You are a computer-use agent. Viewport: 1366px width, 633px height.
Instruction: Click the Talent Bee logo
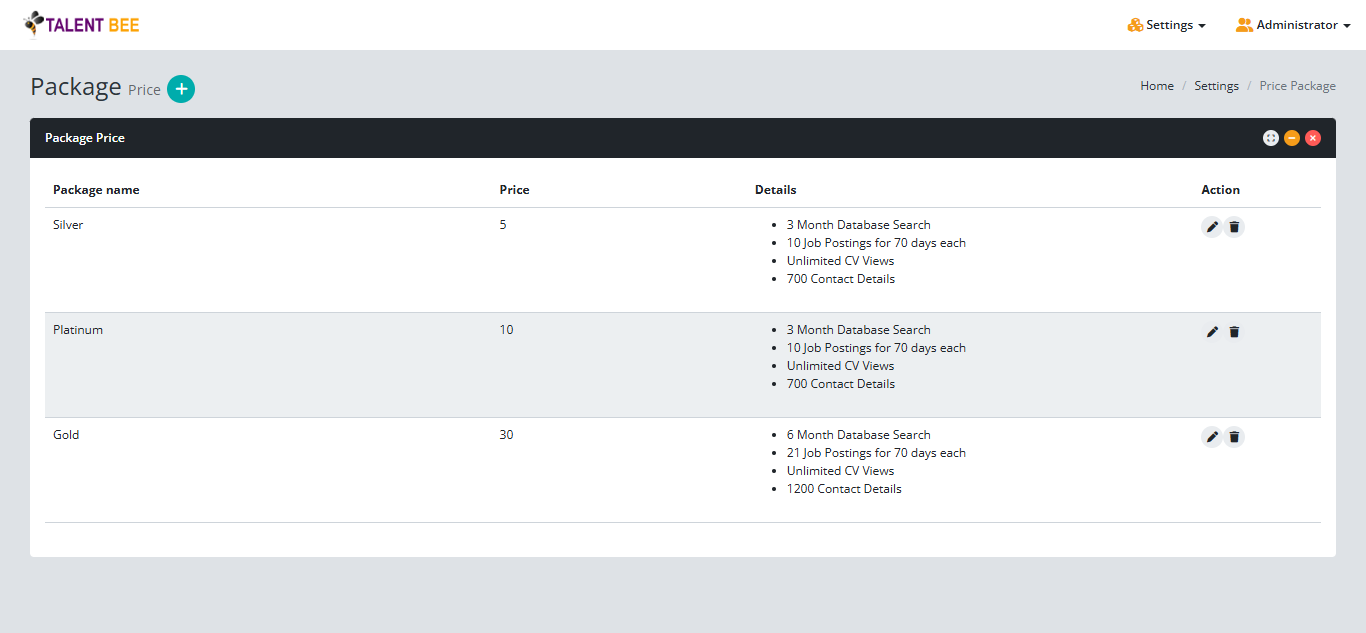82,24
